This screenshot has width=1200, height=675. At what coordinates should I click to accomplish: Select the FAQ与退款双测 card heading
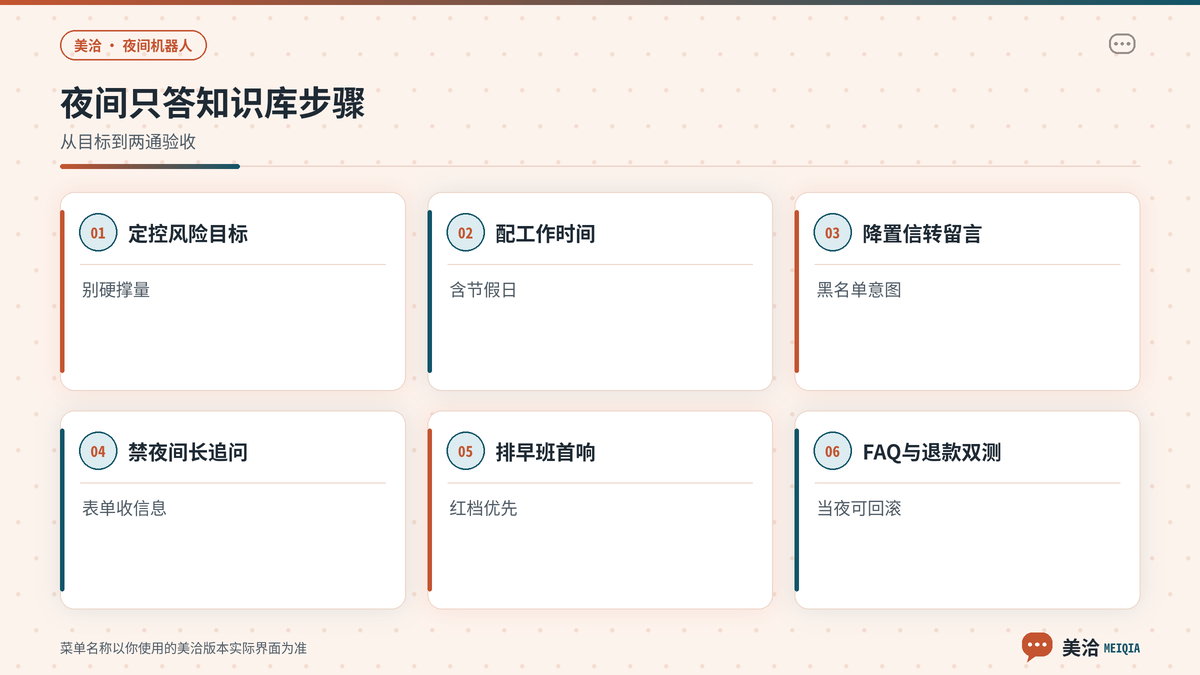coord(932,453)
